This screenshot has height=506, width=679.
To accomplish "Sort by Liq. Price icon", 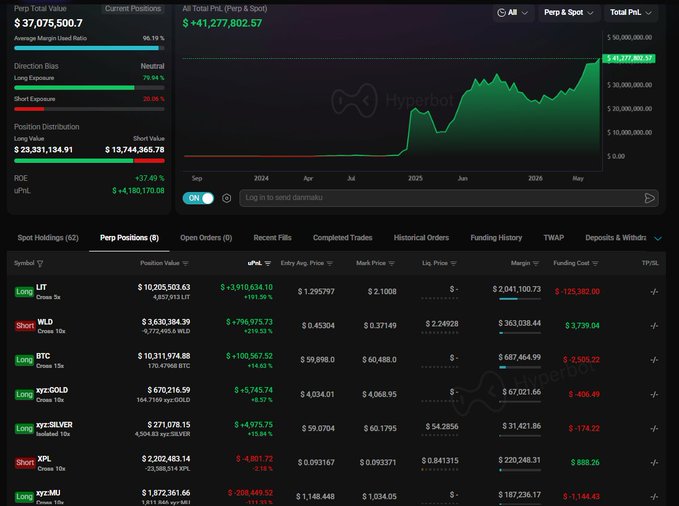I will [453, 263].
